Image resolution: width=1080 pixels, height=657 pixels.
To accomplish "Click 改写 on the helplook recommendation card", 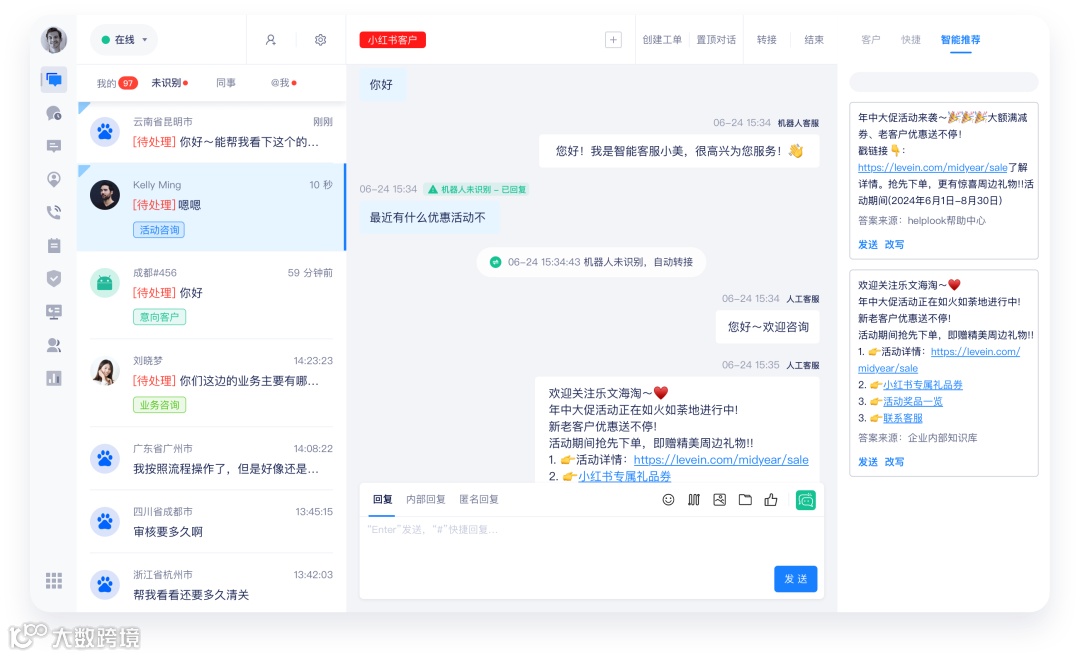I will coord(894,244).
